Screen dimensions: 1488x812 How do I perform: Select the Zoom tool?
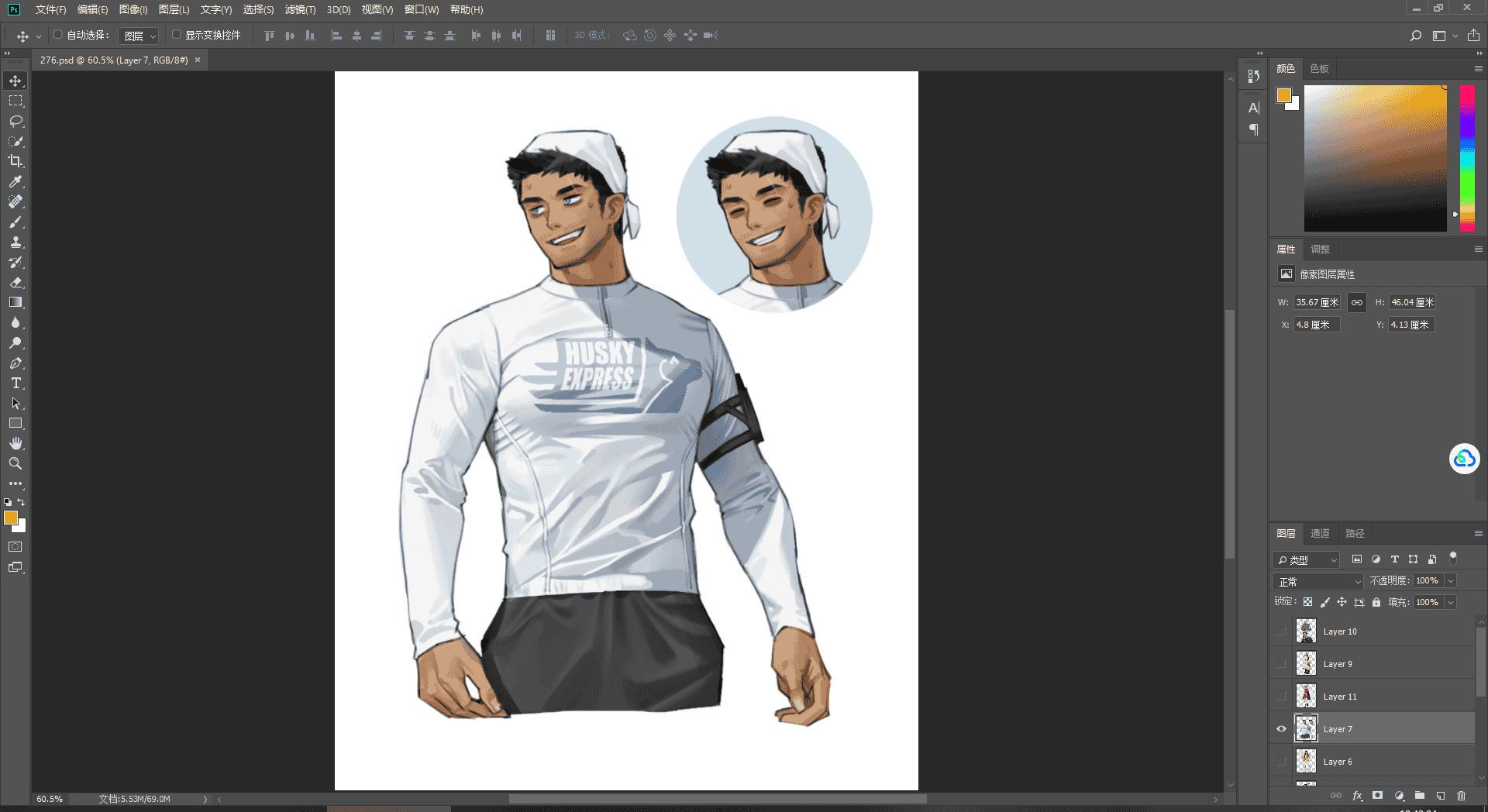(x=15, y=463)
